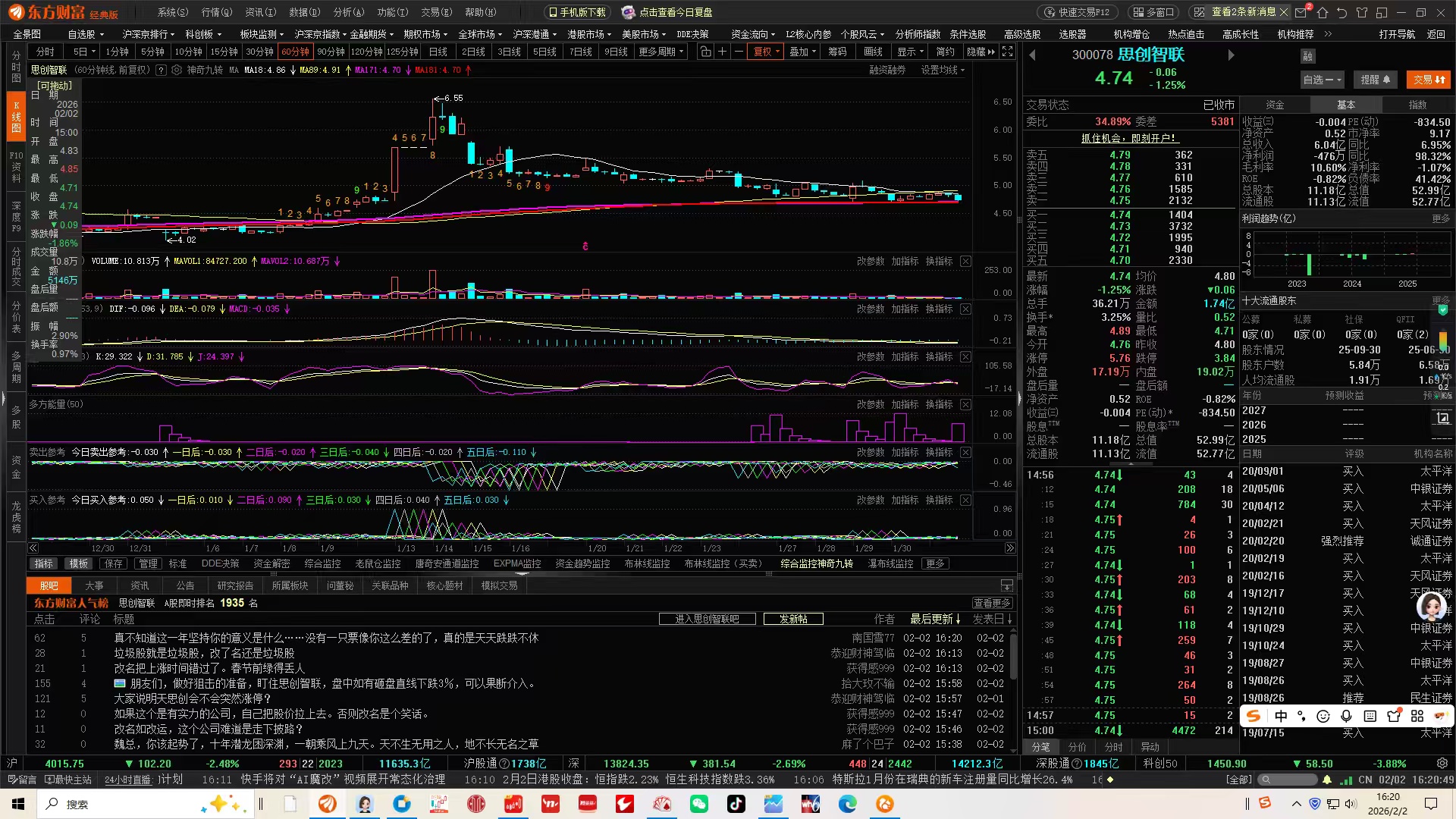Image resolution: width=1456 pixels, height=819 pixels.
Task: Open WeChat from the Windows taskbar
Action: click(x=698, y=804)
